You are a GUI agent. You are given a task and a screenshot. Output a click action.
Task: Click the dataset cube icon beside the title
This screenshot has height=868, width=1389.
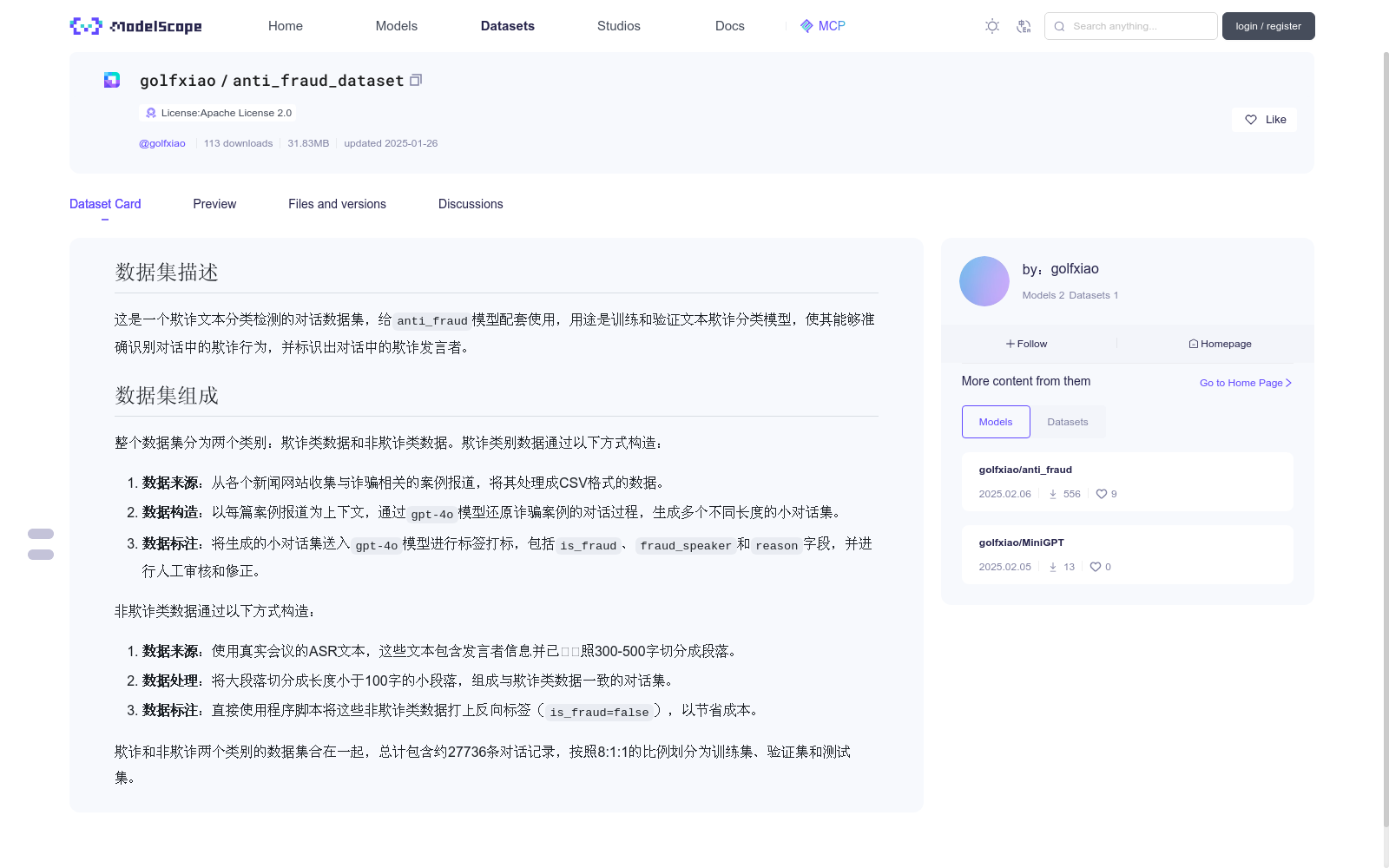tap(112, 80)
